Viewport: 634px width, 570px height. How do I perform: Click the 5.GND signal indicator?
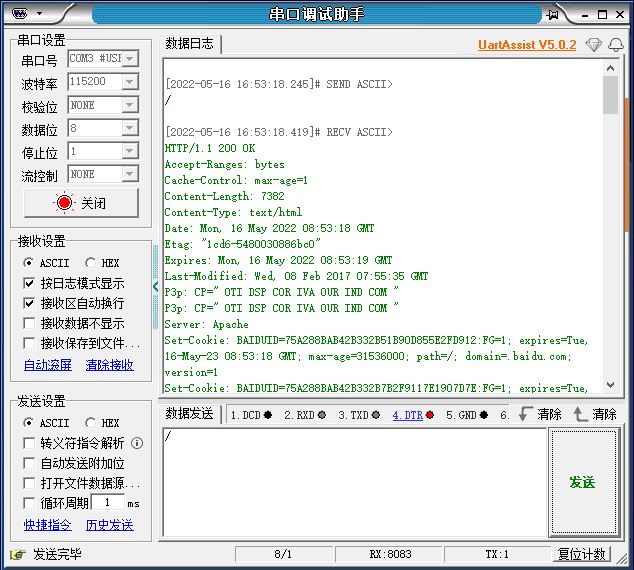pos(467,415)
